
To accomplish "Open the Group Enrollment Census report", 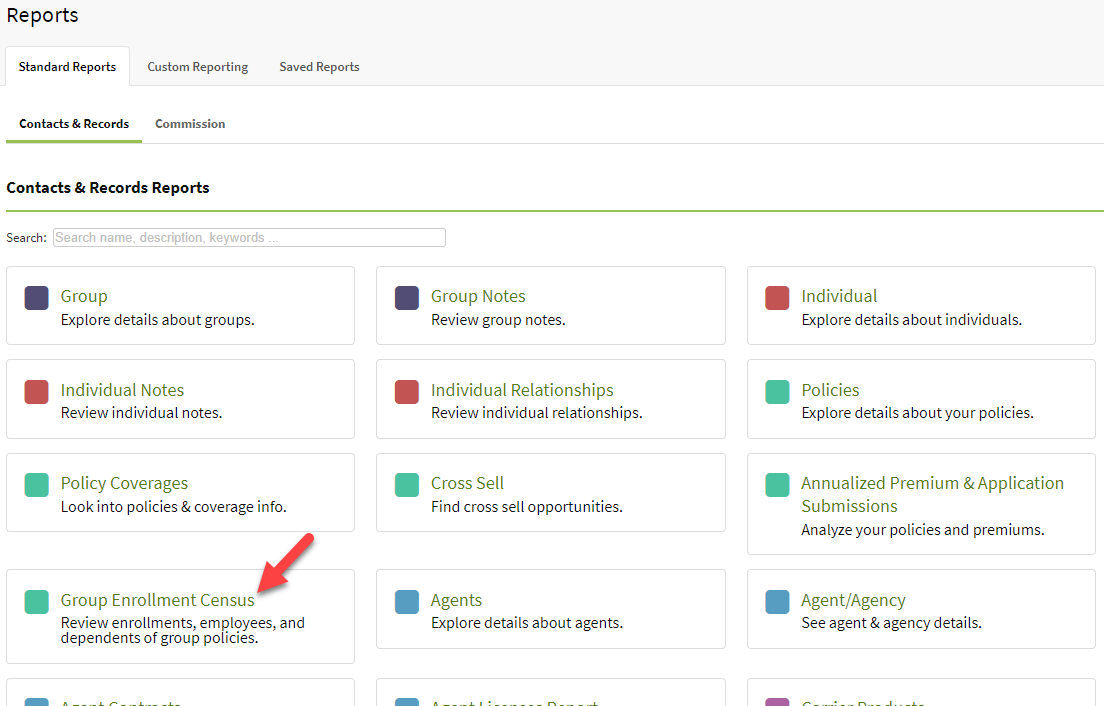I will click(x=157, y=600).
